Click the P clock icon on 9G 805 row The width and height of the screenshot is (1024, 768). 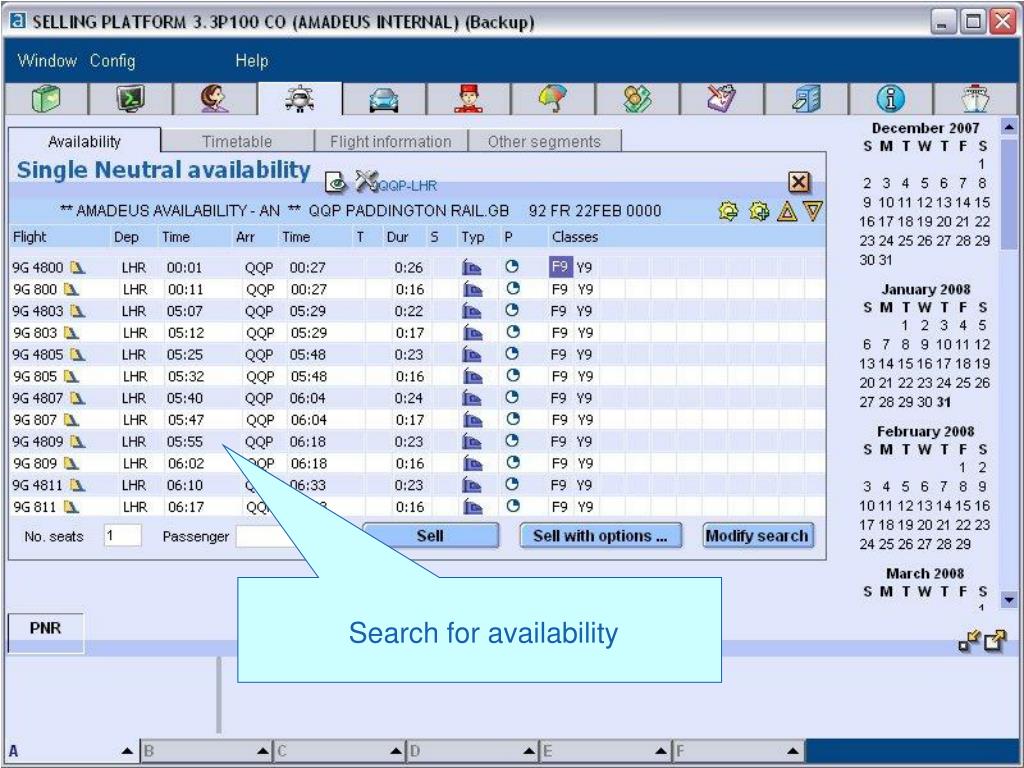point(513,375)
